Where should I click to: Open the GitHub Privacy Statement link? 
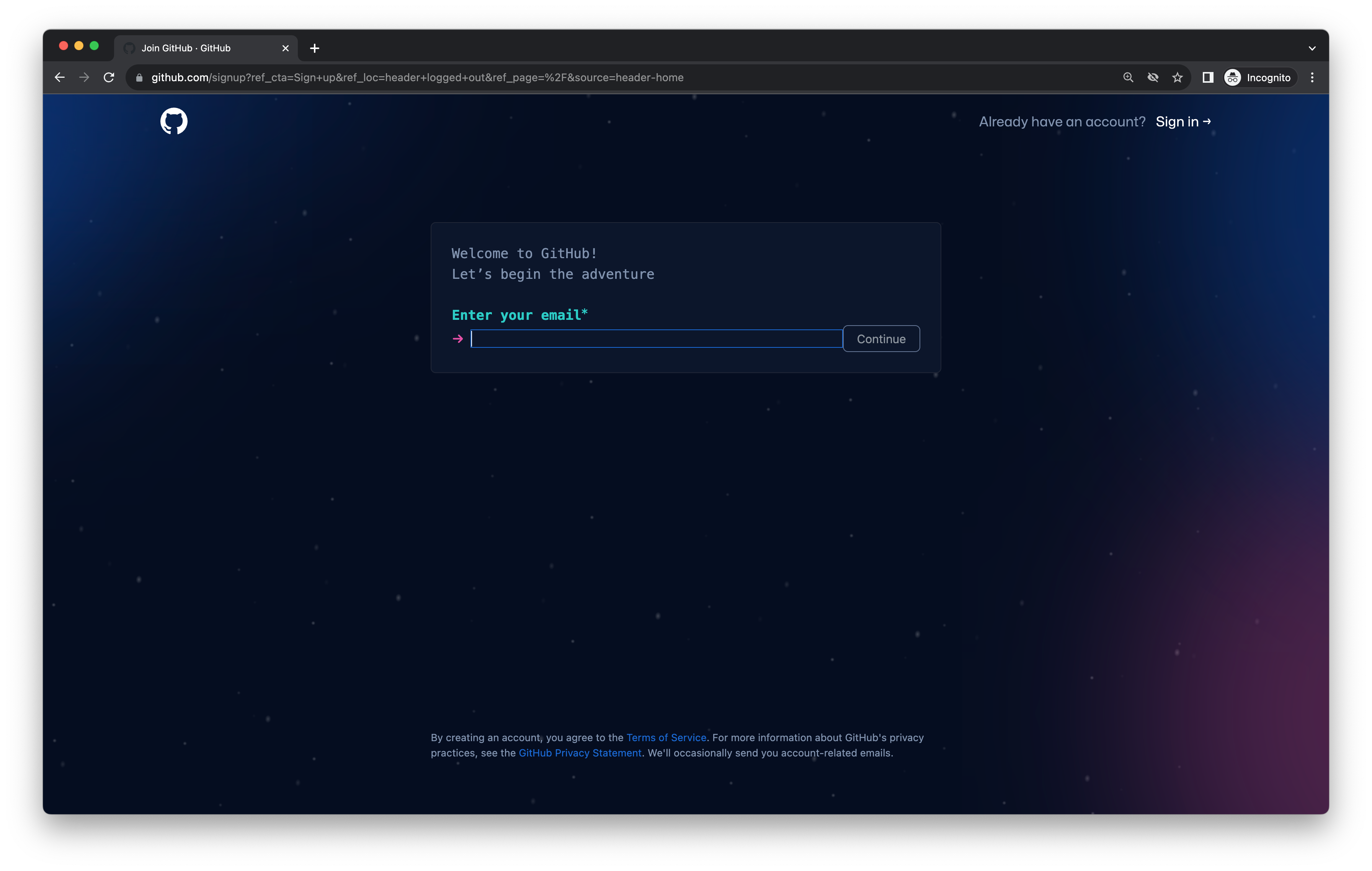tap(580, 752)
